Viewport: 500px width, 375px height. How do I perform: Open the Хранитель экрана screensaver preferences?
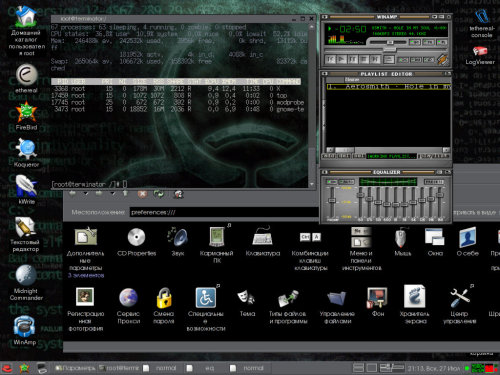coord(415,305)
